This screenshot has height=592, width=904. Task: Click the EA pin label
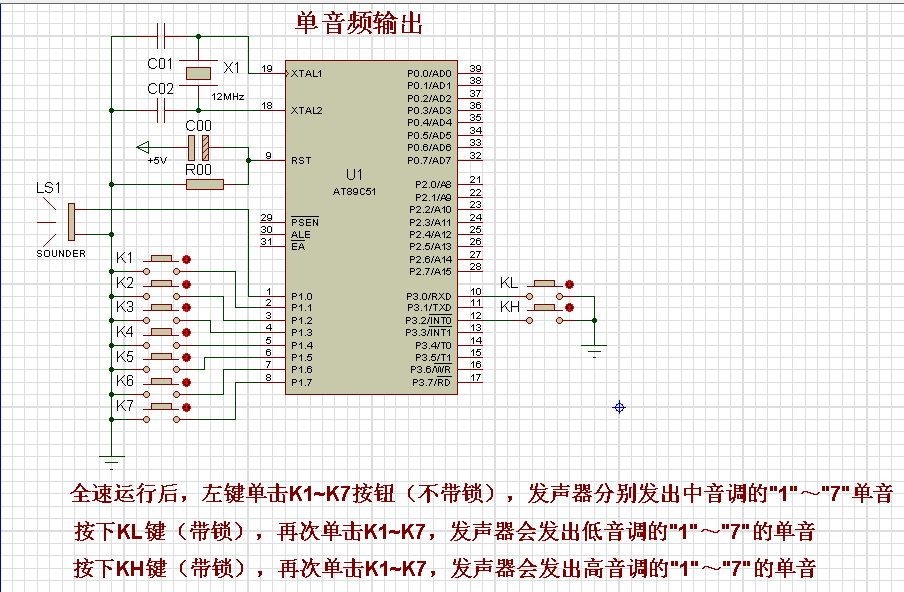[297, 247]
